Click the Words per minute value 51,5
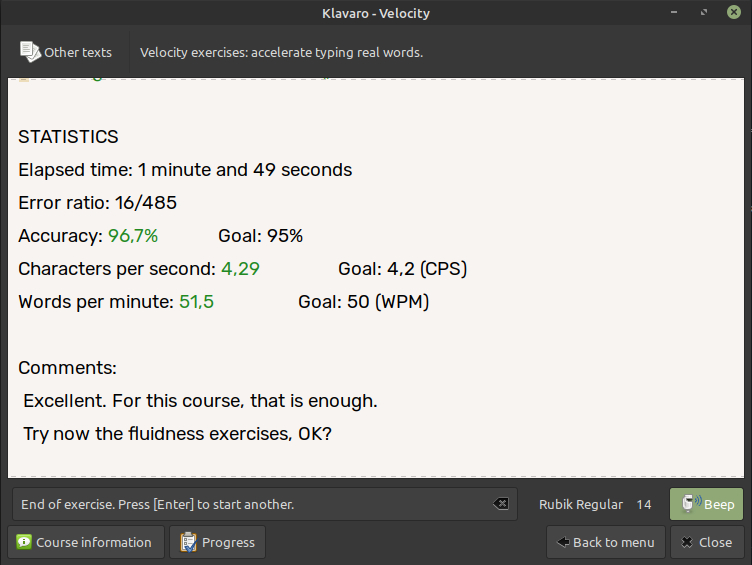 (196, 302)
